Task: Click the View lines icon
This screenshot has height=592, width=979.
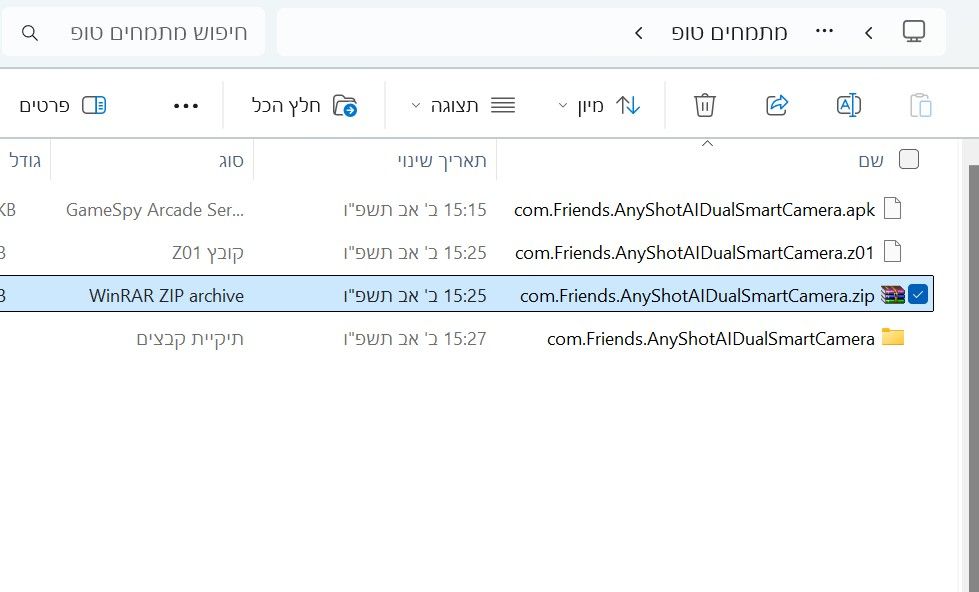Action: pos(503,105)
